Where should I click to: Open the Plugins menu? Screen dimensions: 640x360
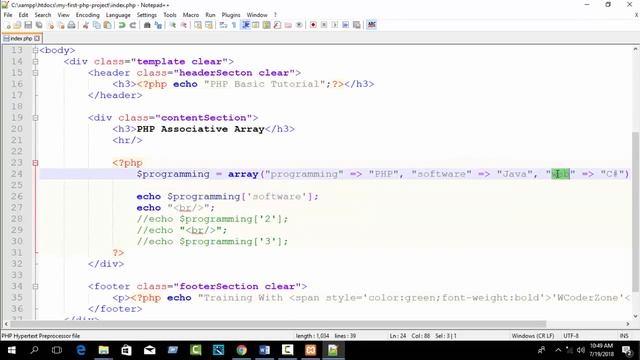(x=231, y=15)
